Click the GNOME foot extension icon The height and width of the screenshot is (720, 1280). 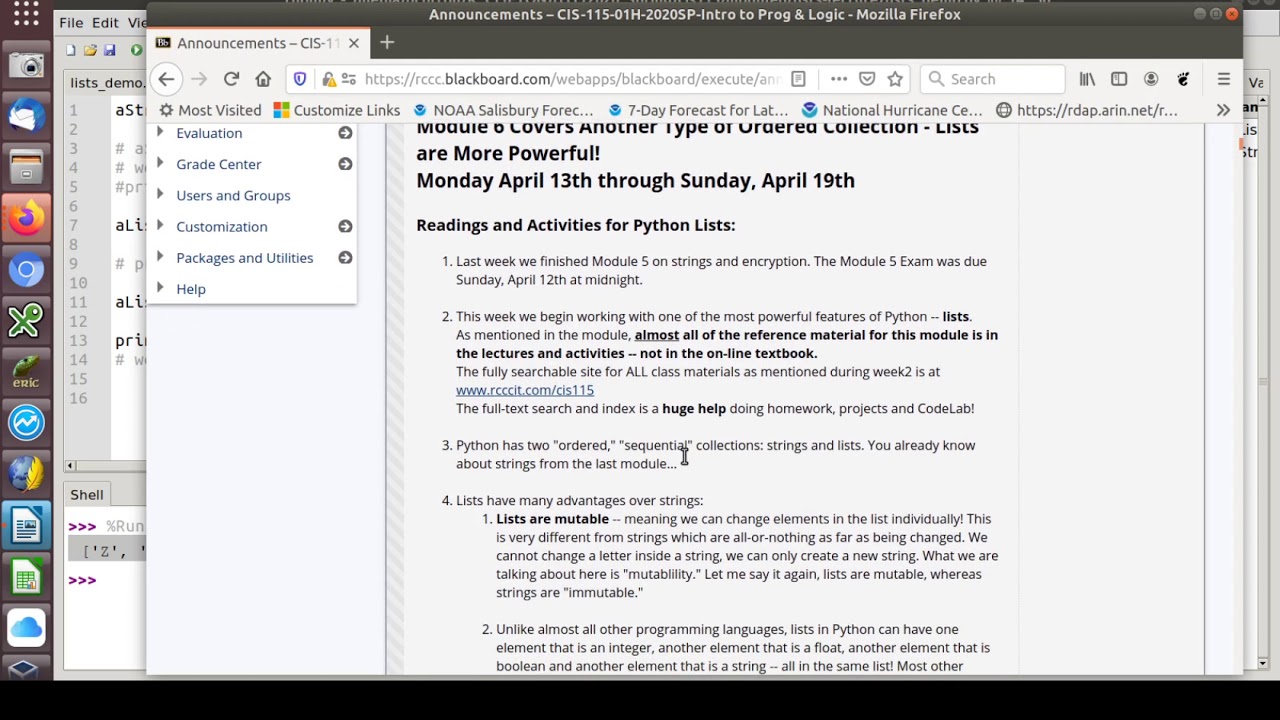(x=1183, y=79)
